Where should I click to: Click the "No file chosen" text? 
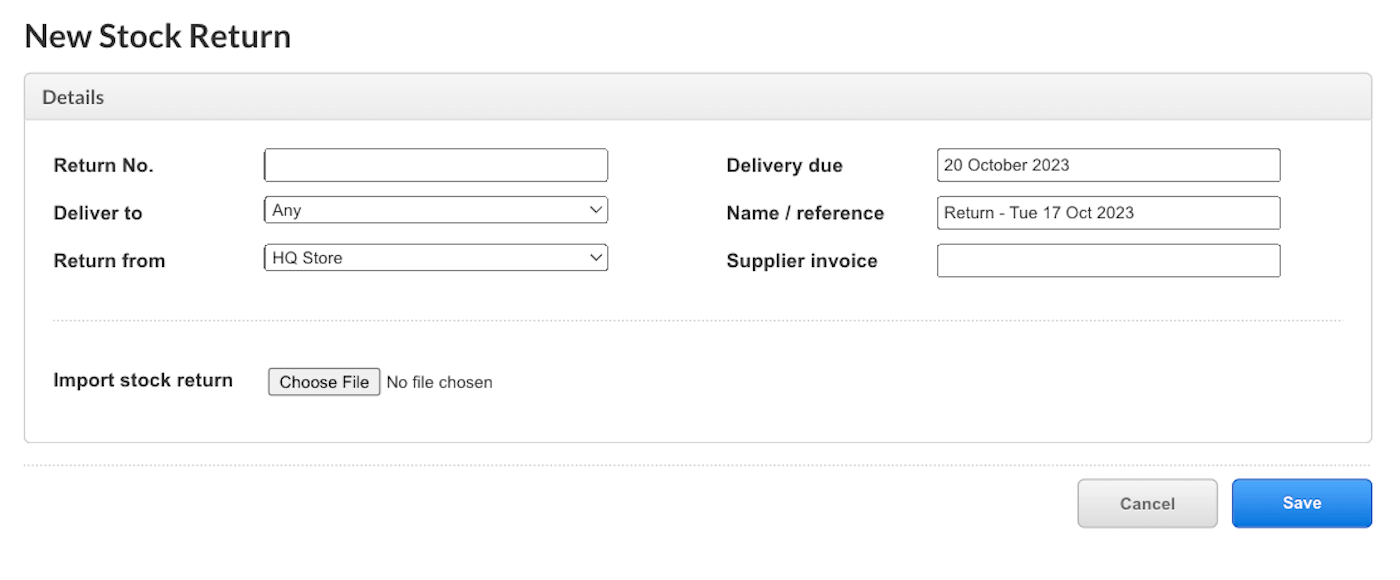[439, 382]
